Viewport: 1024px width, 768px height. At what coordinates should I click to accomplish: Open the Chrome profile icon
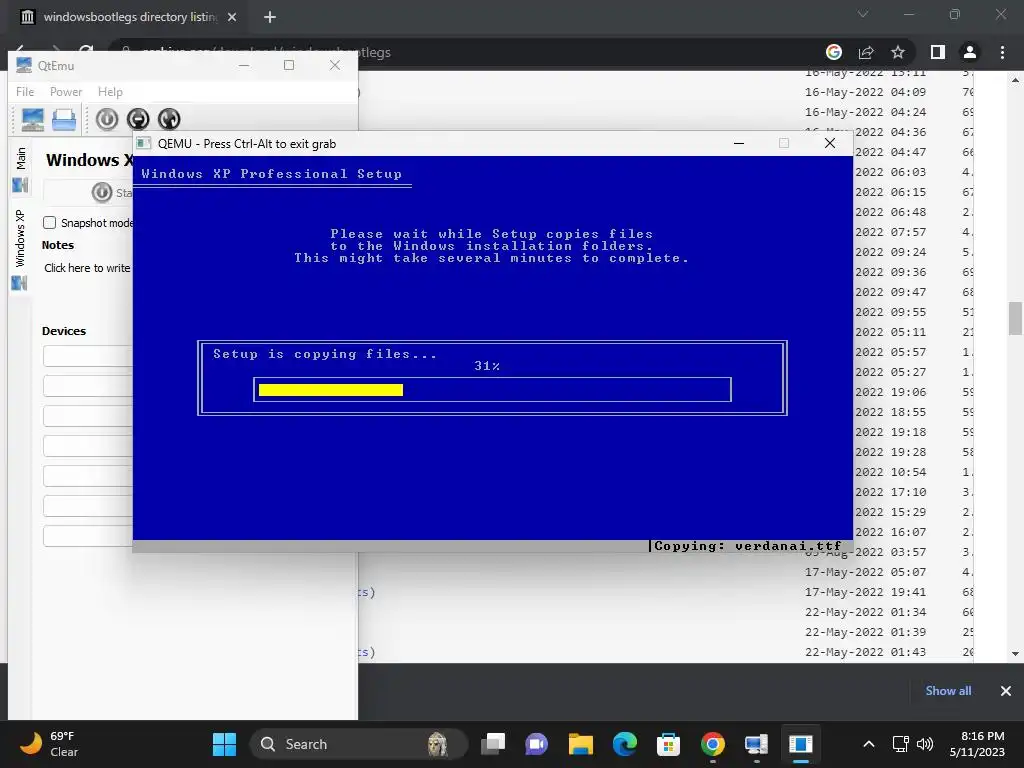[970, 52]
